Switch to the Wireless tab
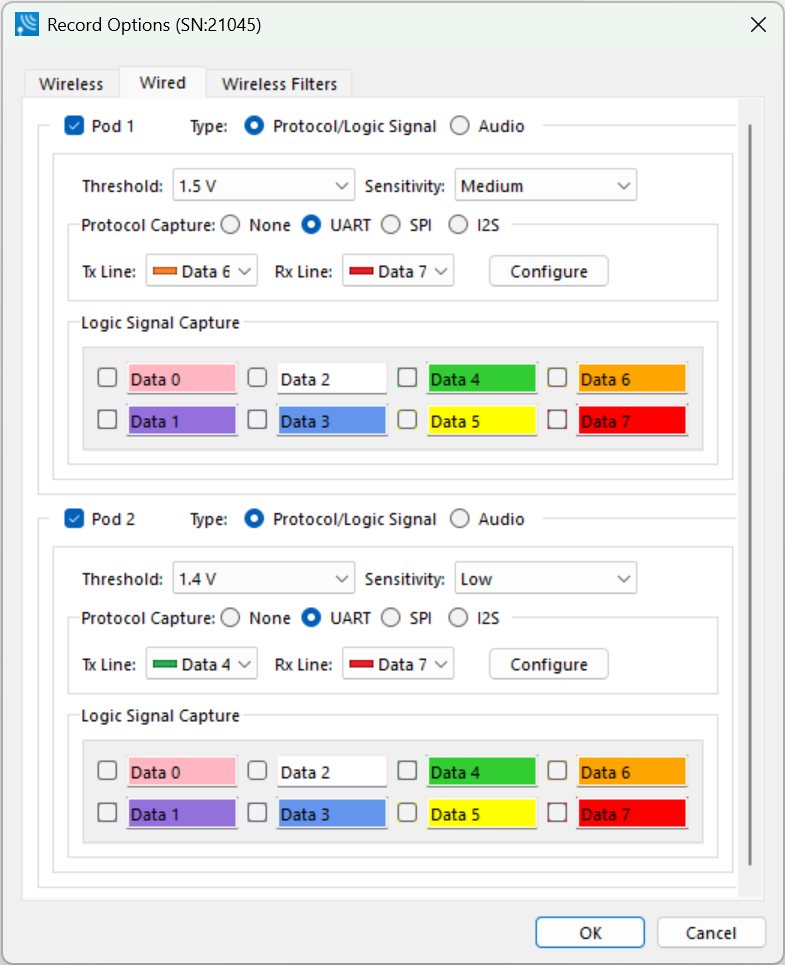Screen dimensions: 785x965 click(x=71, y=84)
